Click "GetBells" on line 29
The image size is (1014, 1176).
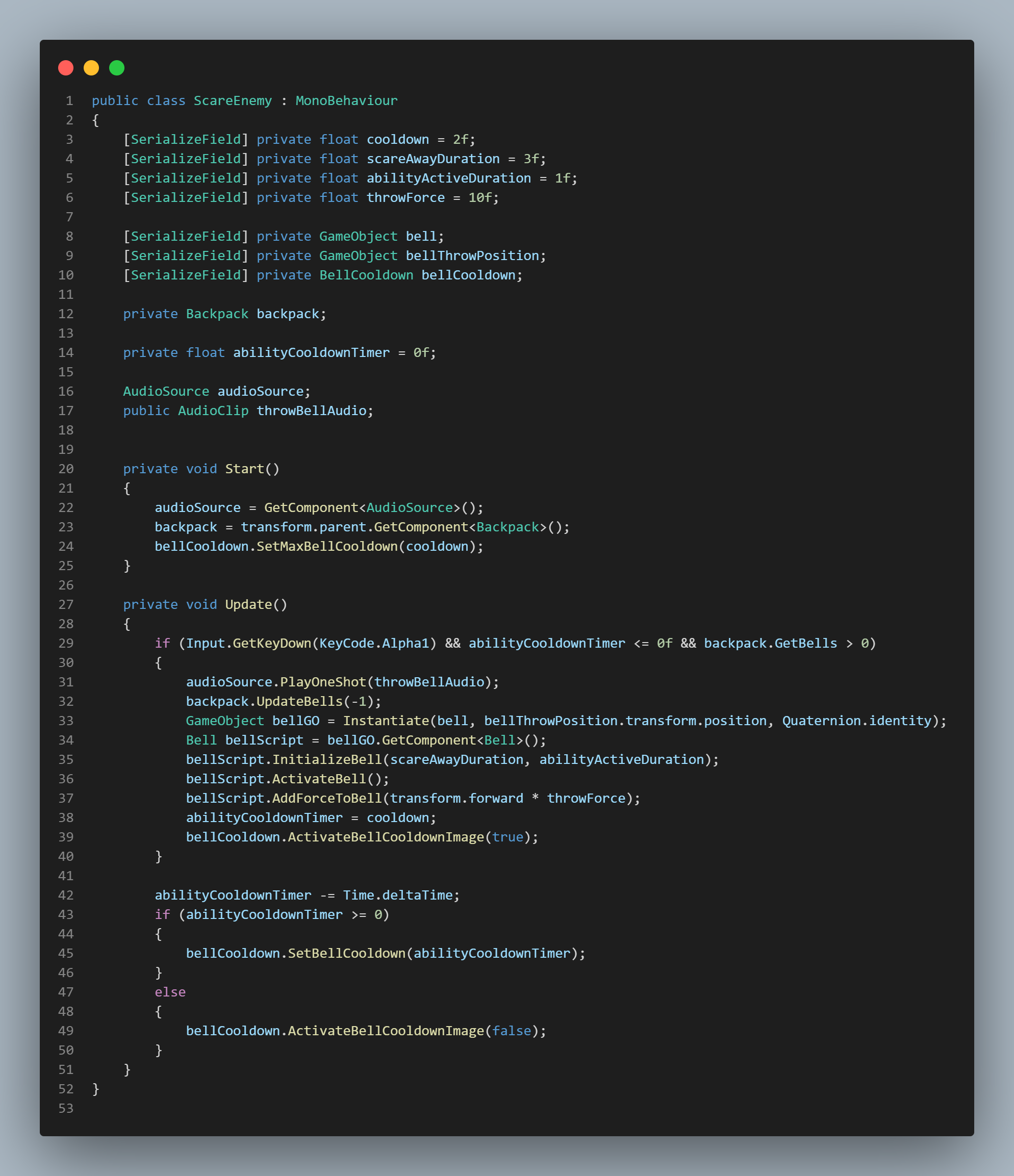tap(805, 643)
